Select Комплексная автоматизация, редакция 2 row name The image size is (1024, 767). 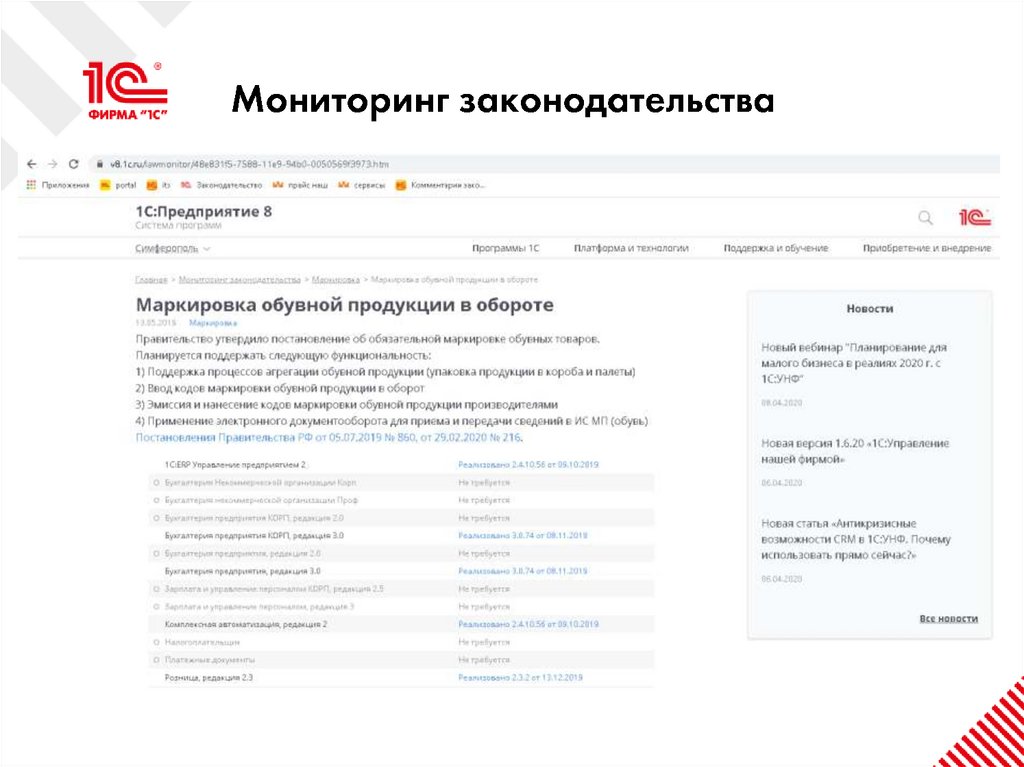coord(246,624)
